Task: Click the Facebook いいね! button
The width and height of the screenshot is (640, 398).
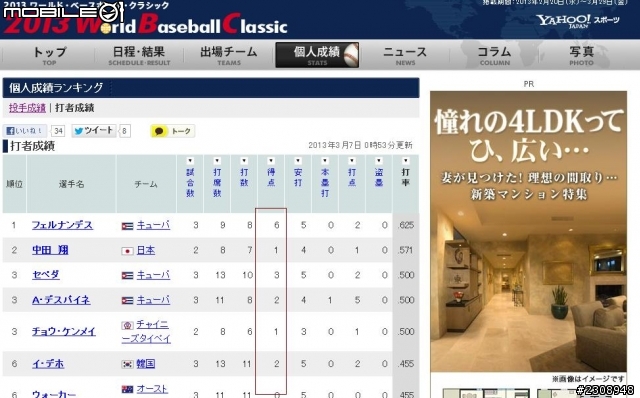Action: [25, 131]
